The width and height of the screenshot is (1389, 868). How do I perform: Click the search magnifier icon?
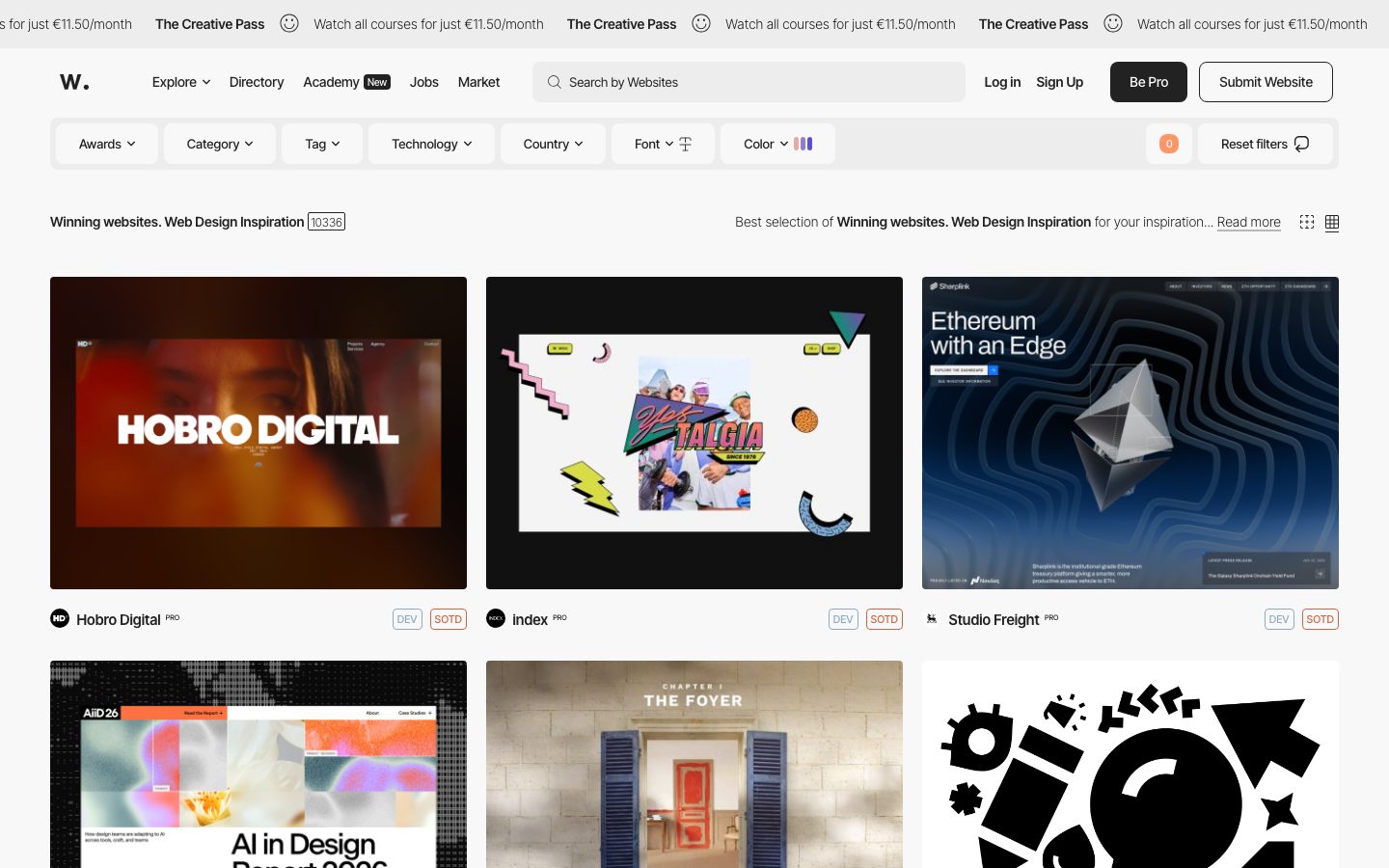555,82
